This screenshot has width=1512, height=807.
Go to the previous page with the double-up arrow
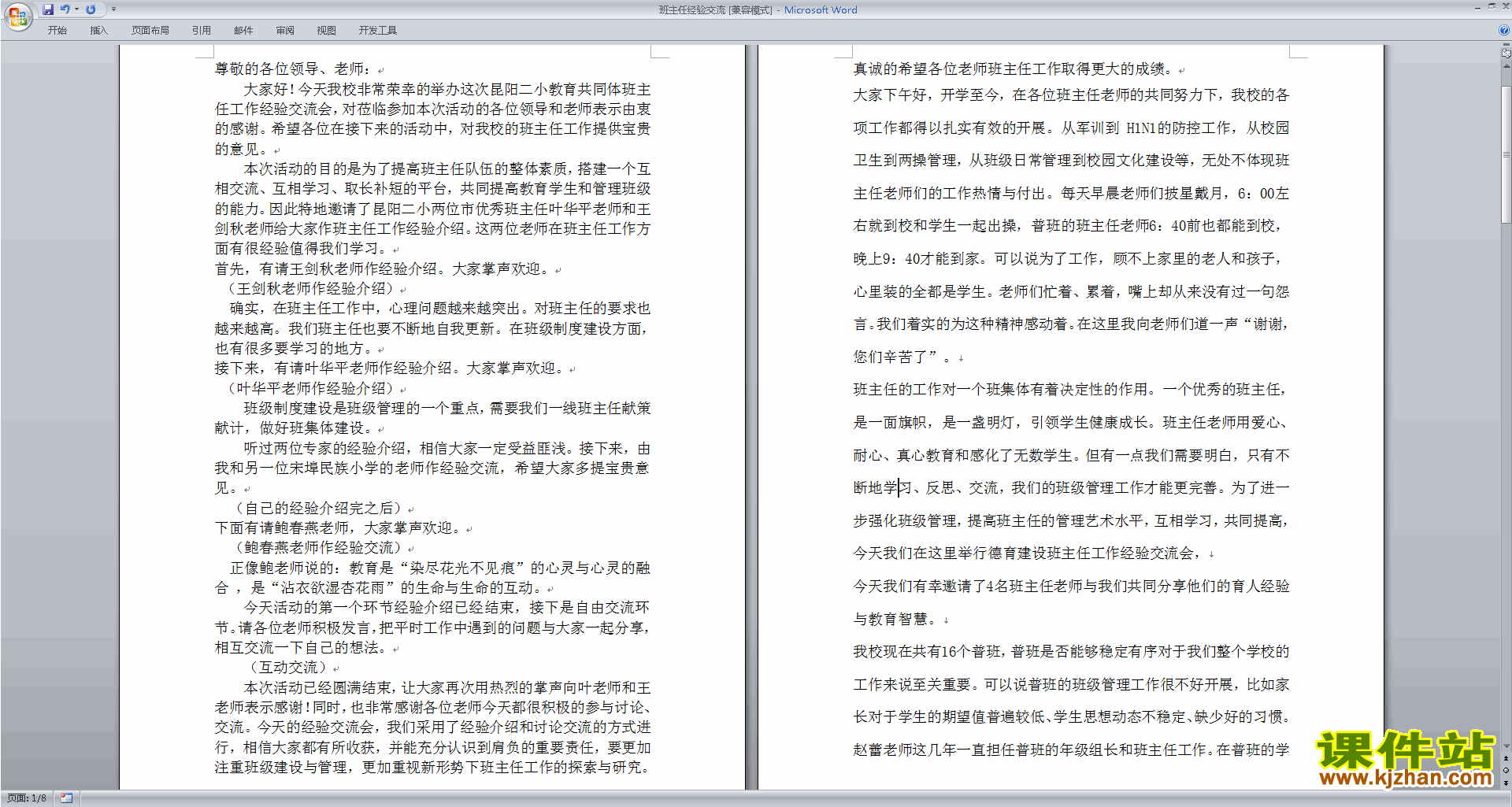pyautogui.click(x=1506, y=758)
